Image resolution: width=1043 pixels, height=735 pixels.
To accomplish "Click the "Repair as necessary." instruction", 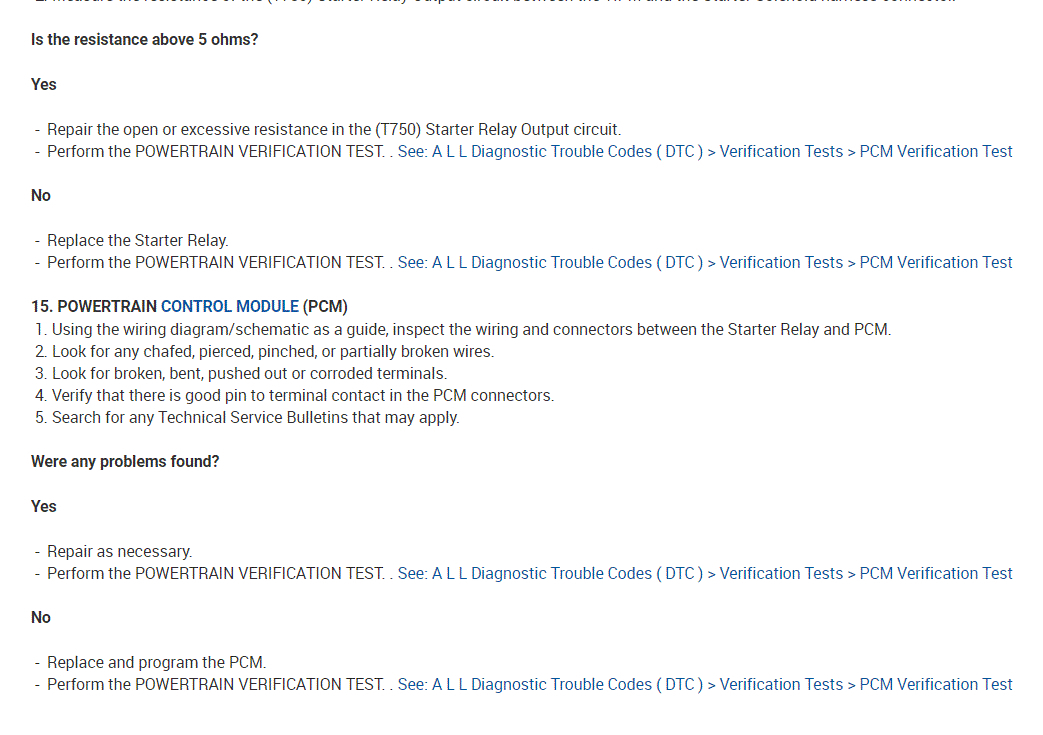I will 120,552.
